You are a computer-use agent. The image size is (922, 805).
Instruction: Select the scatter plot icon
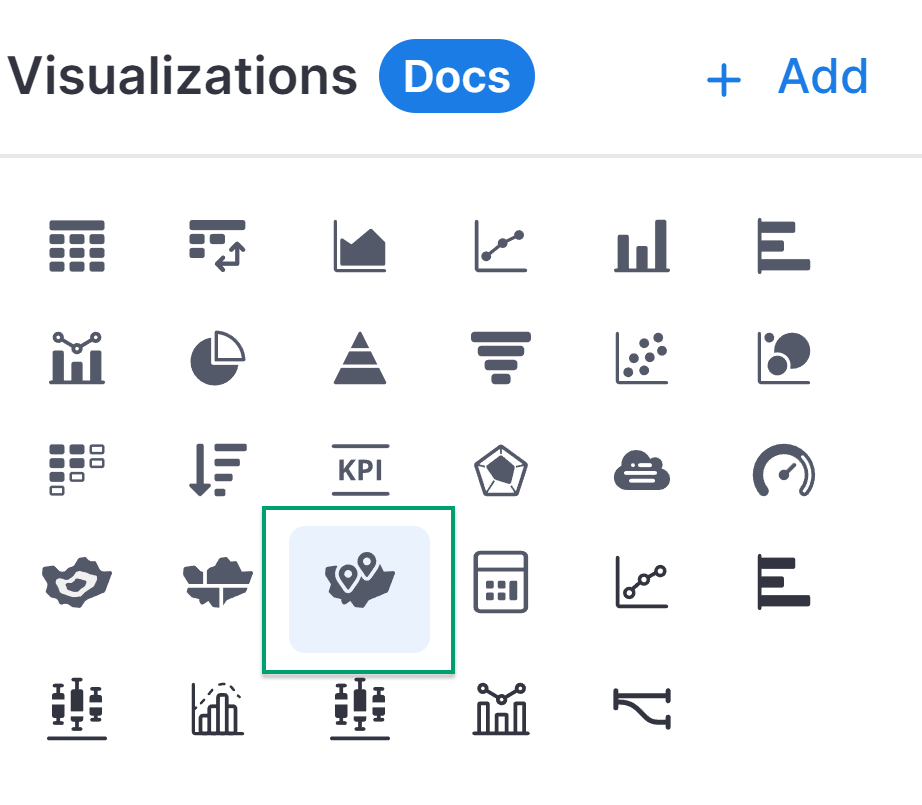tap(642, 358)
